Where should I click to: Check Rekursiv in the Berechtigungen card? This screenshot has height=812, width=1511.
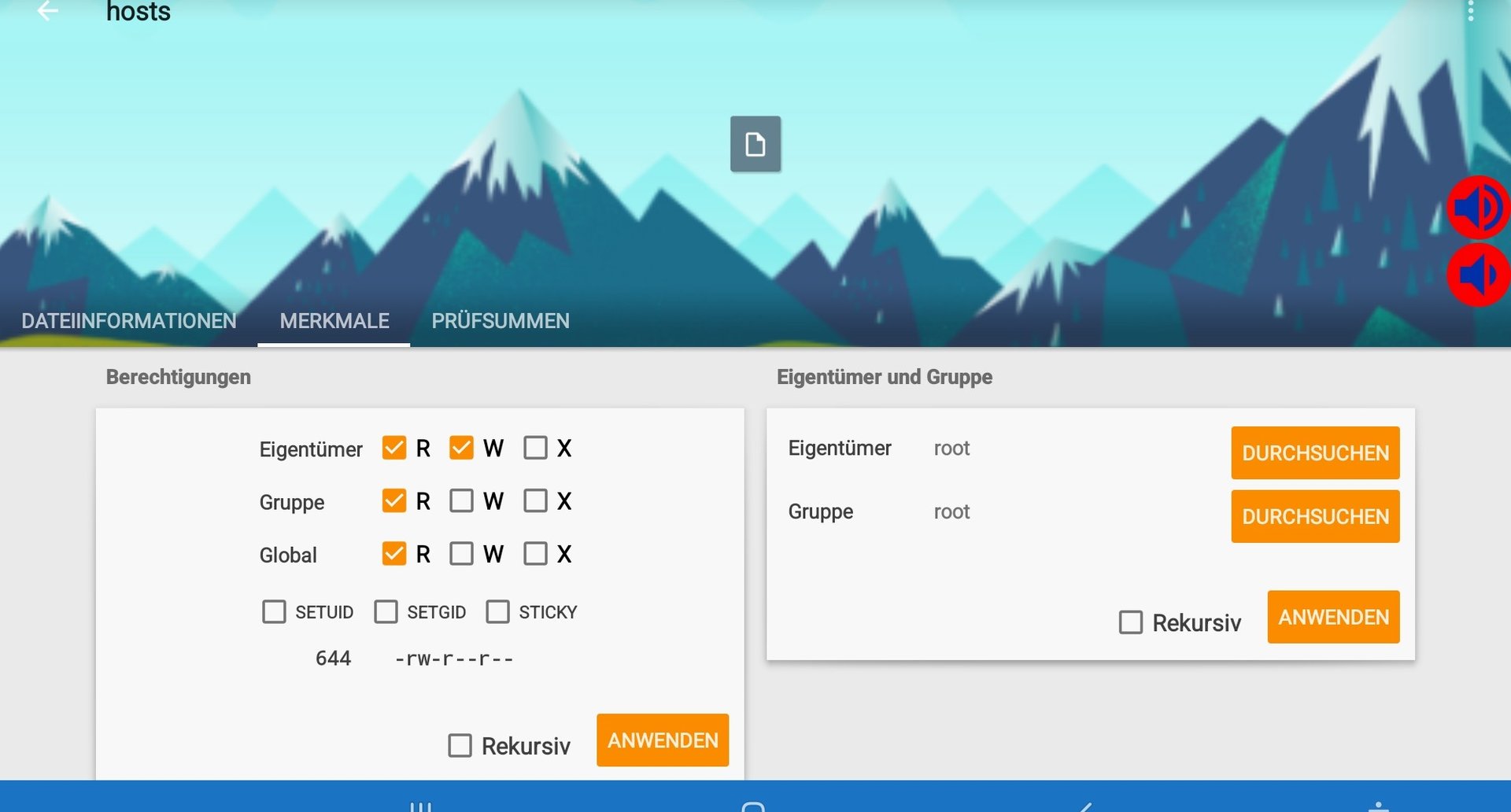460,745
